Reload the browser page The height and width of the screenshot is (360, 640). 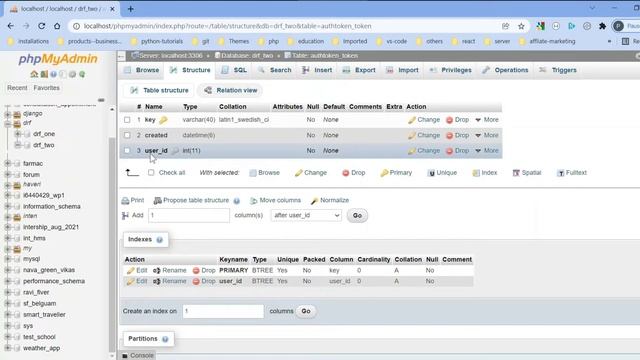pos(42,26)
